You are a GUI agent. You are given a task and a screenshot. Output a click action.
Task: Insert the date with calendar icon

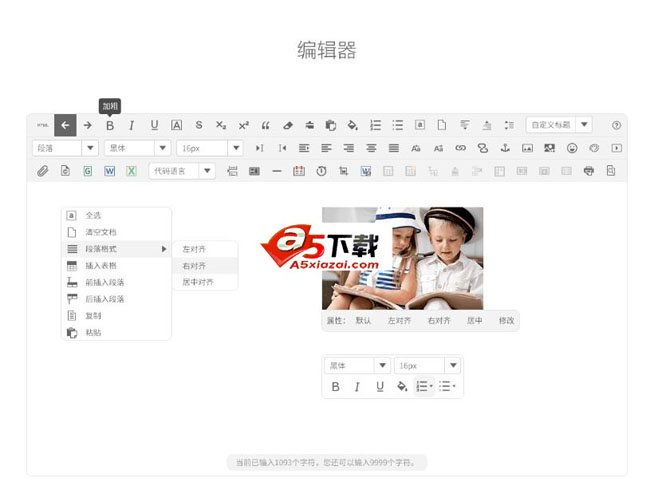click(x=299, y=171)
